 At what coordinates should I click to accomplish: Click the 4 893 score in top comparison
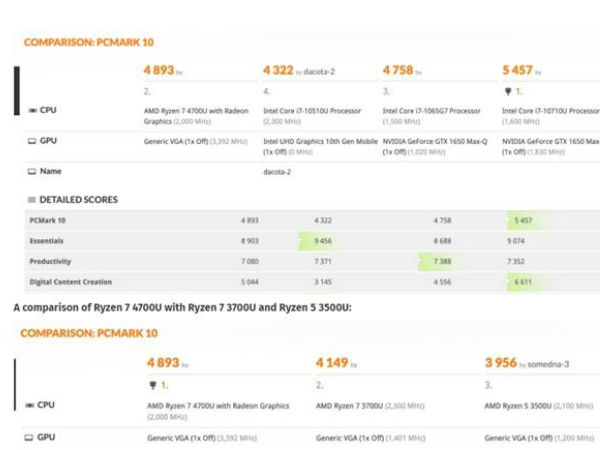coord(159,70)
